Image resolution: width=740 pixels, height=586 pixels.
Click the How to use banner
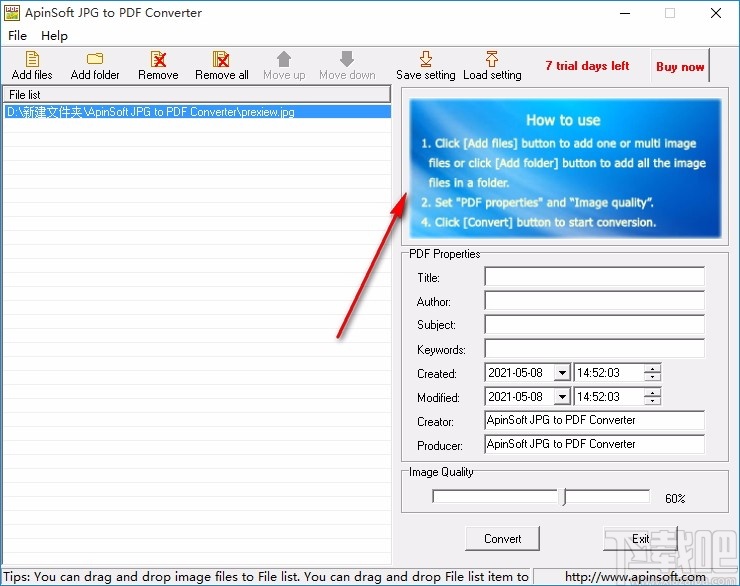click(565, 168)
